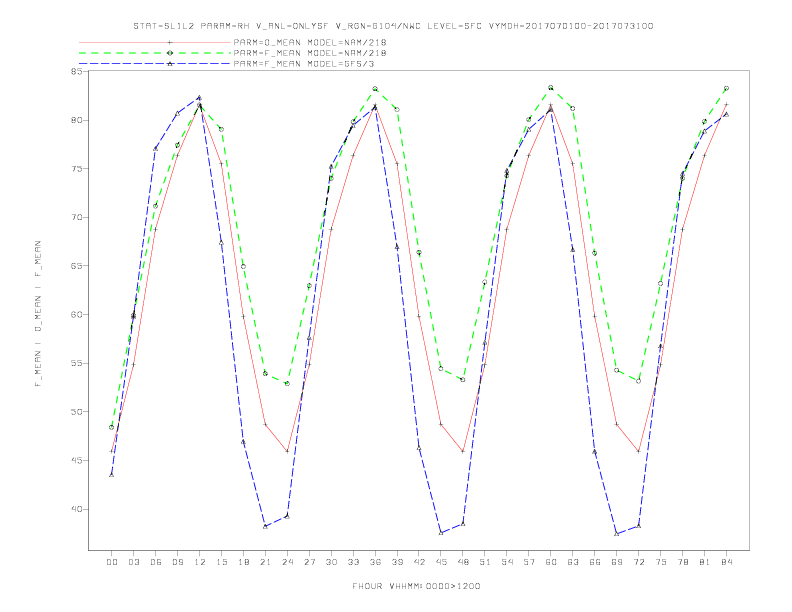792x612 pixels.
Task: Click the y-axis tick label 80
Action: [x=76, y=120]
